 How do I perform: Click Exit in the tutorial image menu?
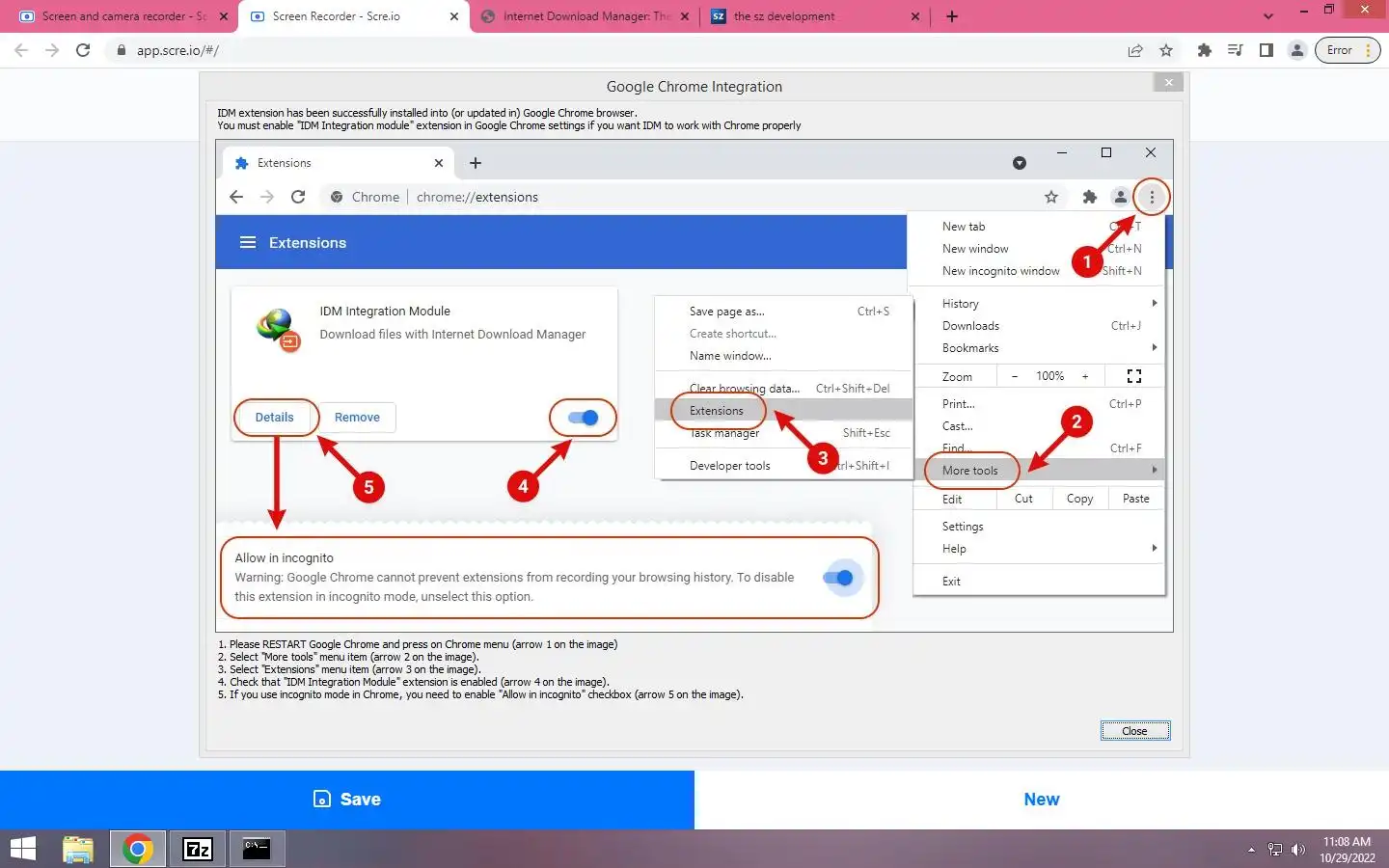pyautogui.click(x=951, y=582)
